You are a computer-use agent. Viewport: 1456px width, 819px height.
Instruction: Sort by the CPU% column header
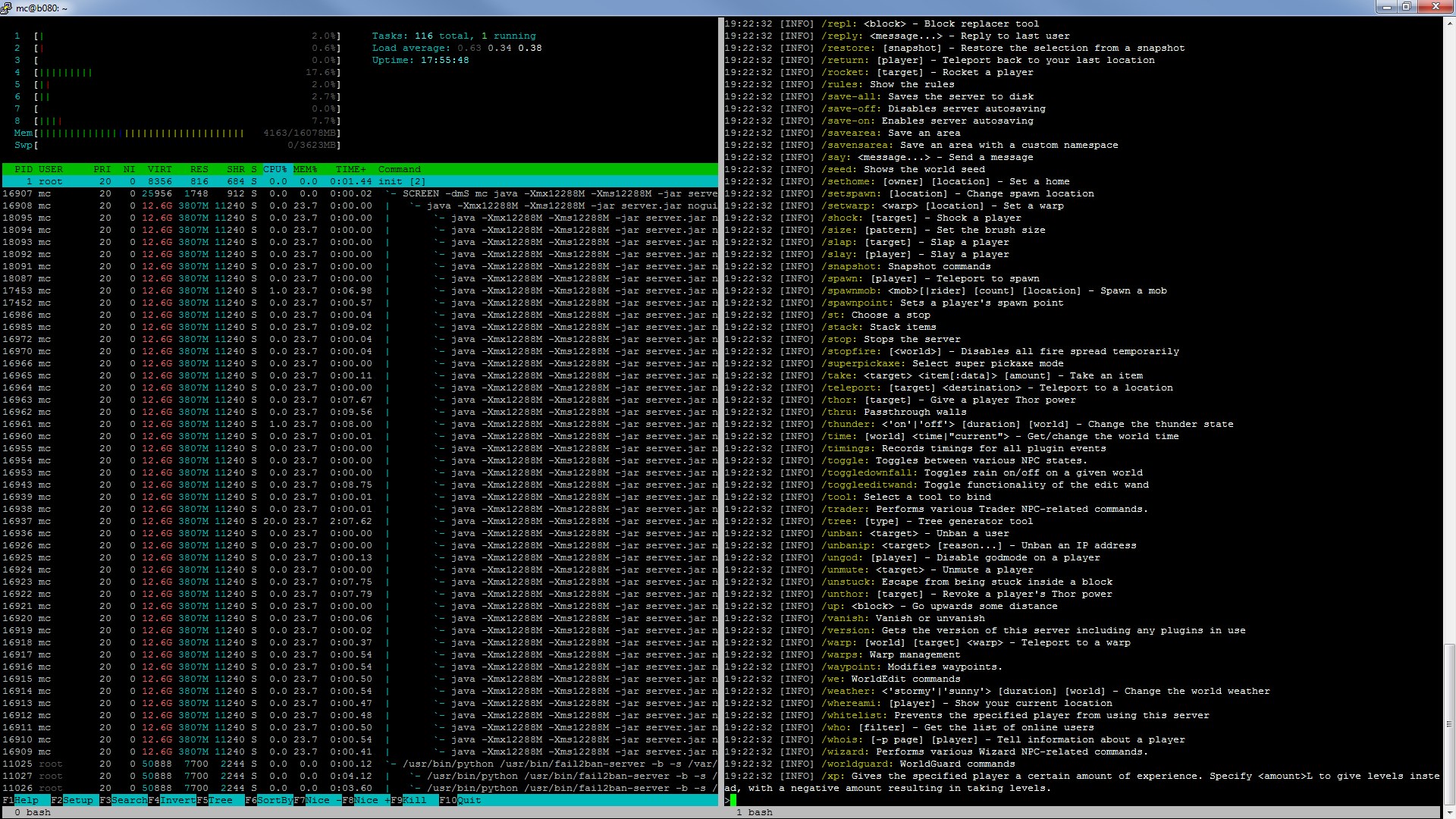click(x=275, y=169)
